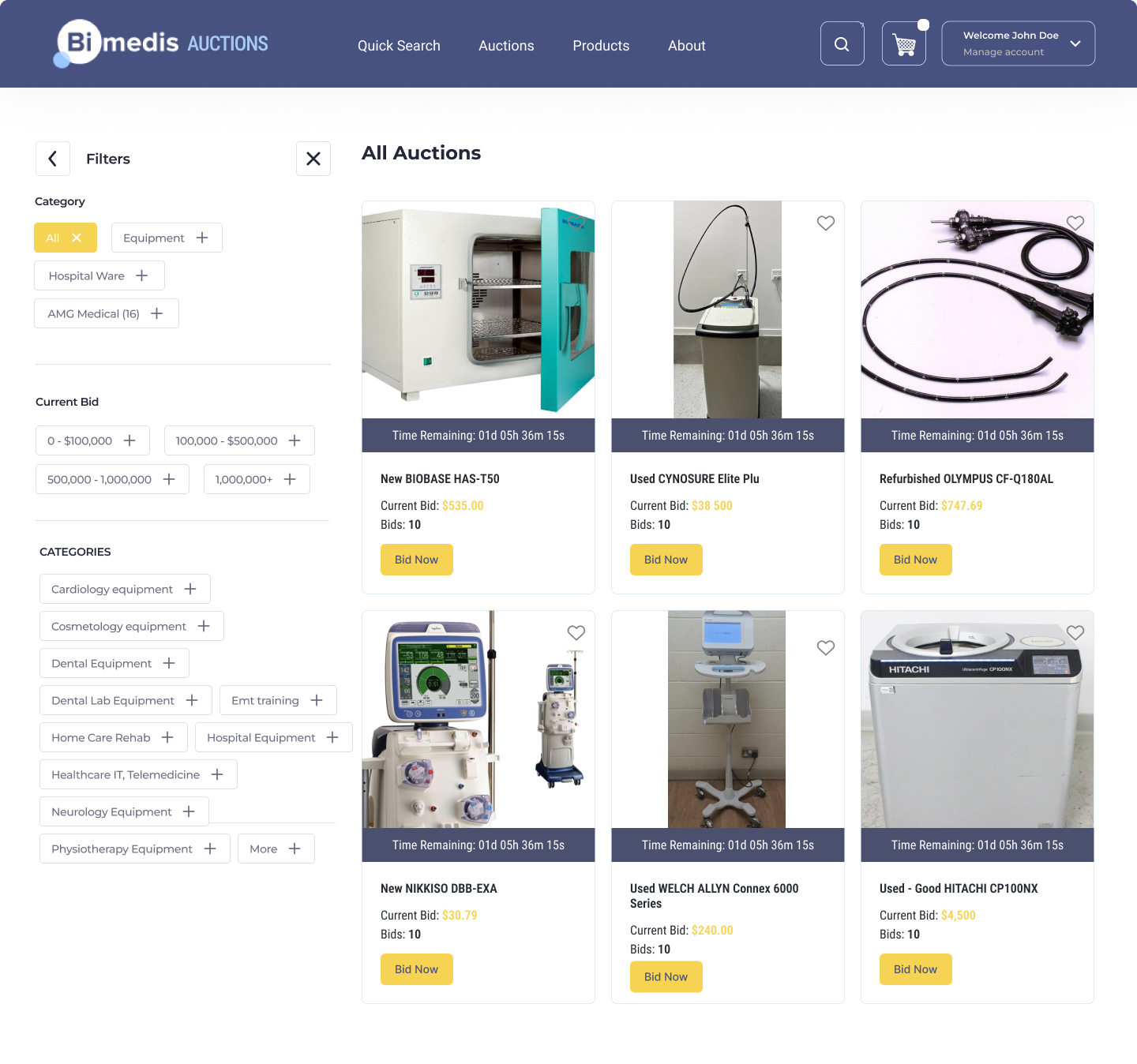
Task: Add the AMG Medical (16) filter
Action: (107, 313)
